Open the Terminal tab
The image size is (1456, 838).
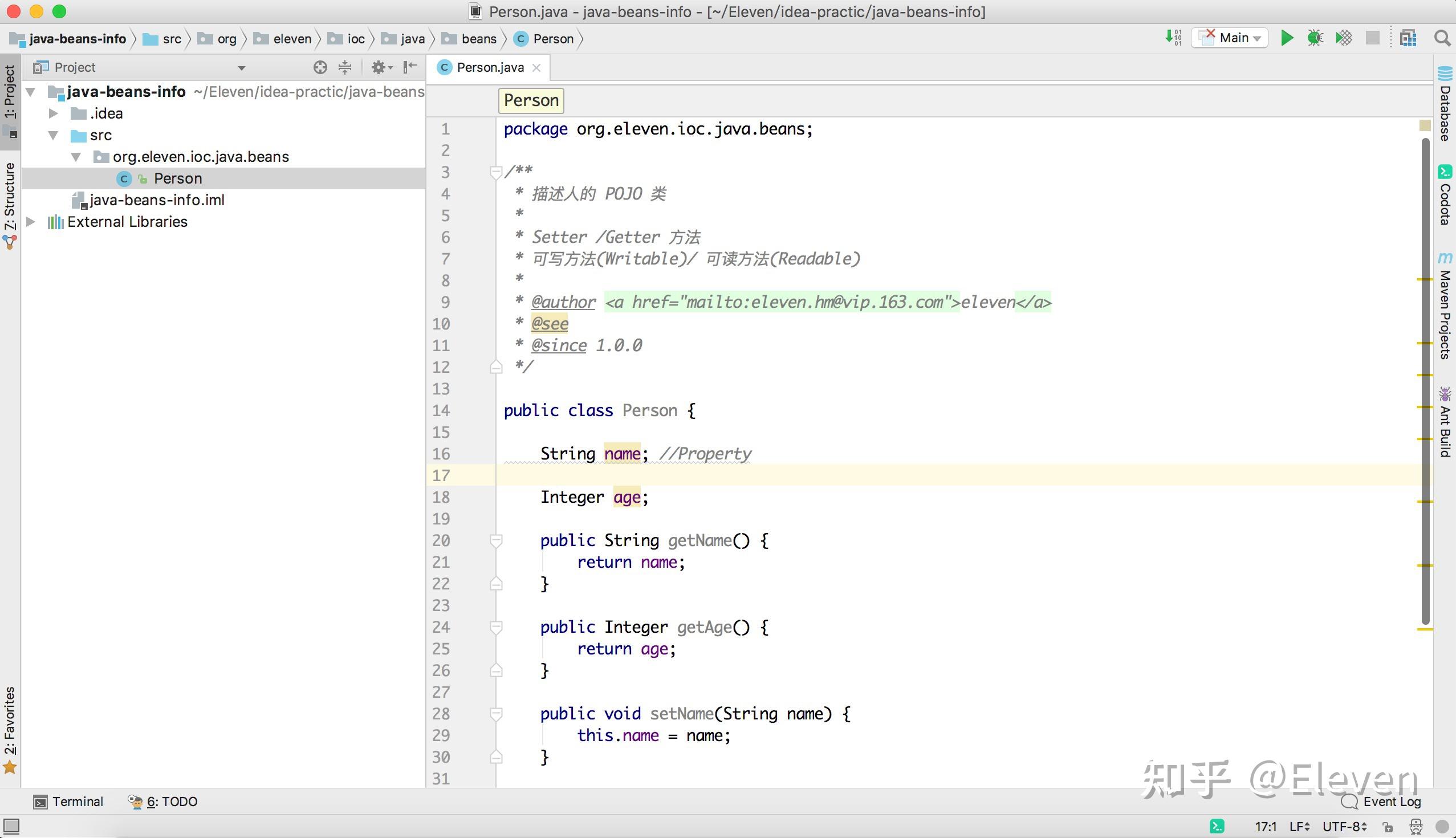coord(68,801)
